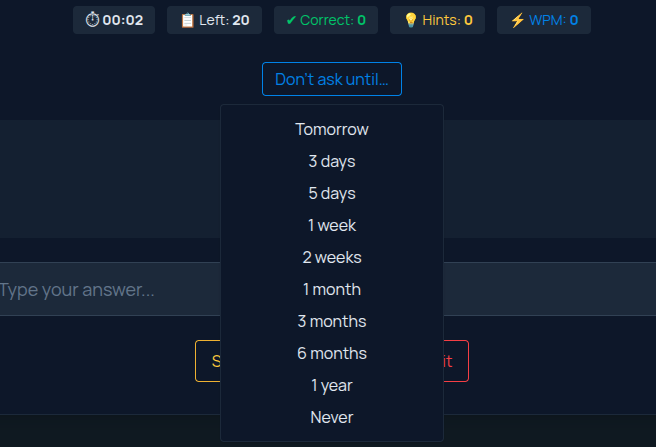Click the "Type your answer" input field
The image size is (656, 447).
pos(110,290)
